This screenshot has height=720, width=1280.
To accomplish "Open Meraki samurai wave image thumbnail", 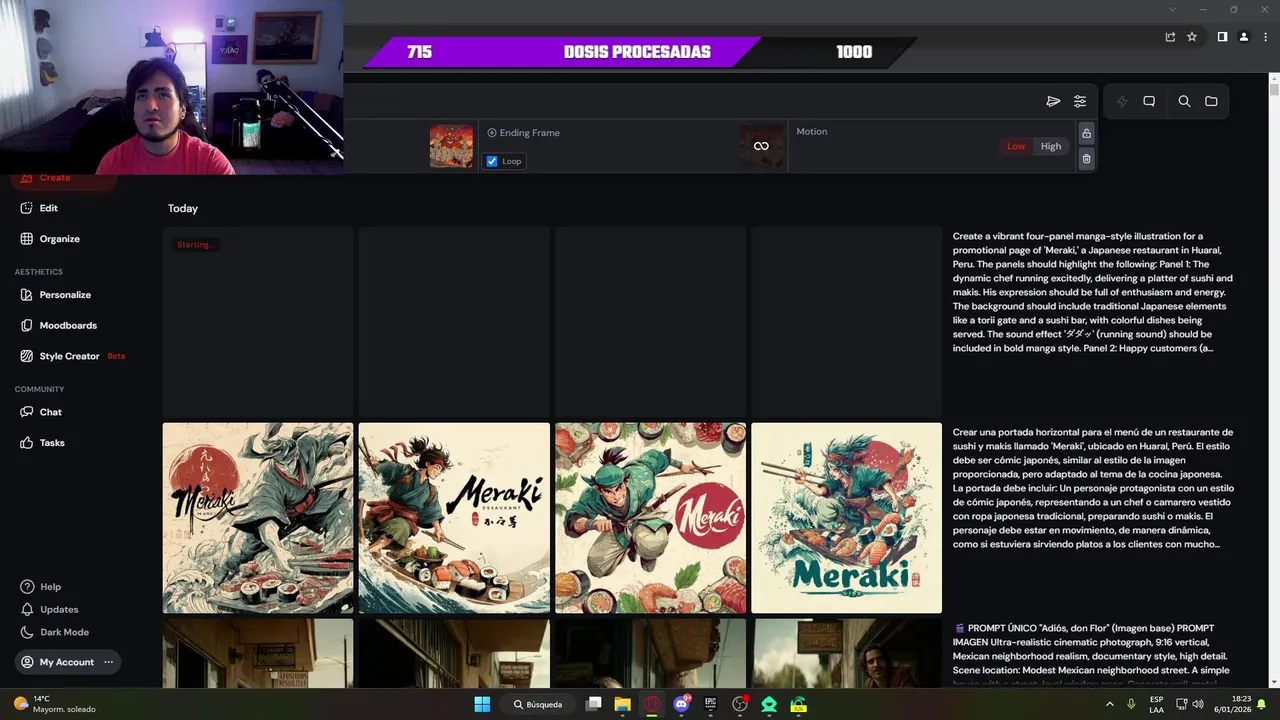I will tap(258, 518).
